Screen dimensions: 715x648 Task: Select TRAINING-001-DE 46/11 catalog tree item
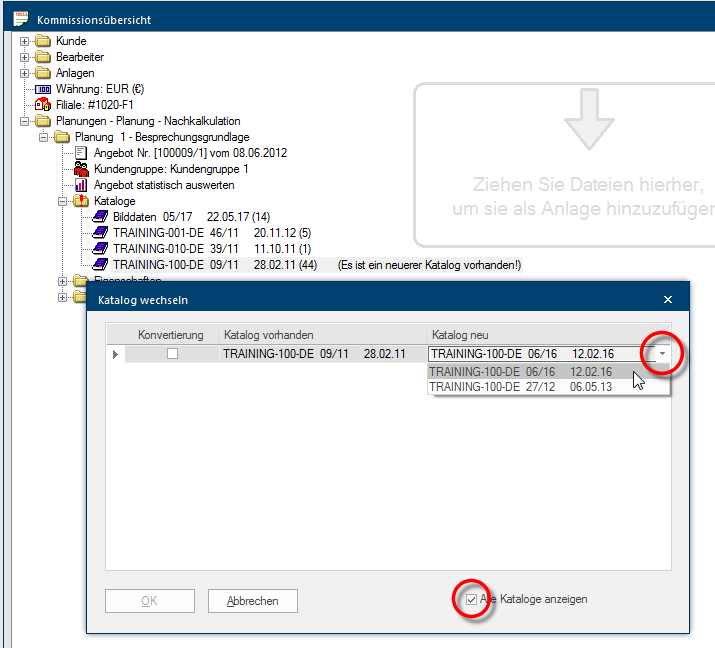(158, 233)
